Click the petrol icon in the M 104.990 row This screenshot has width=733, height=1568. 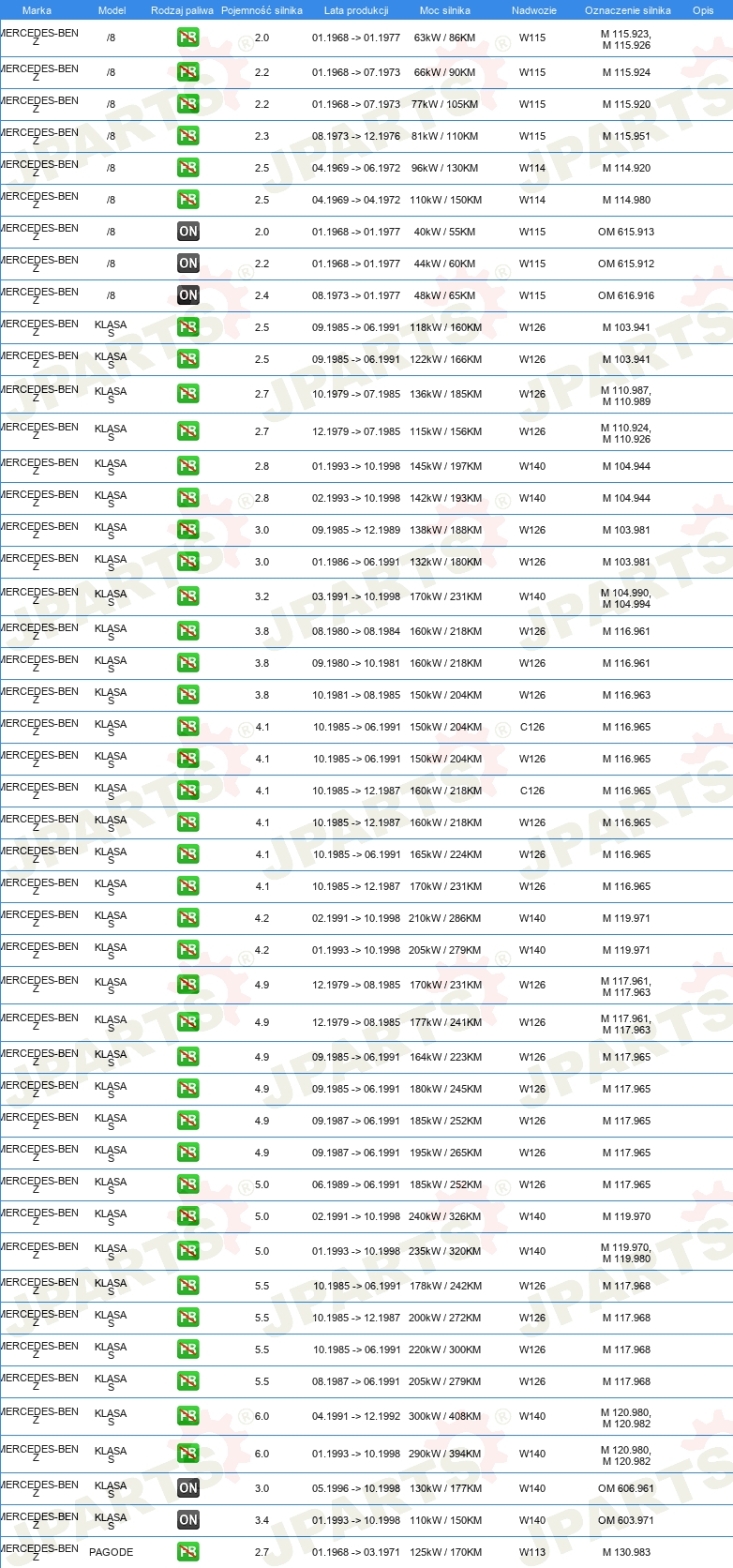click(188, 596)
